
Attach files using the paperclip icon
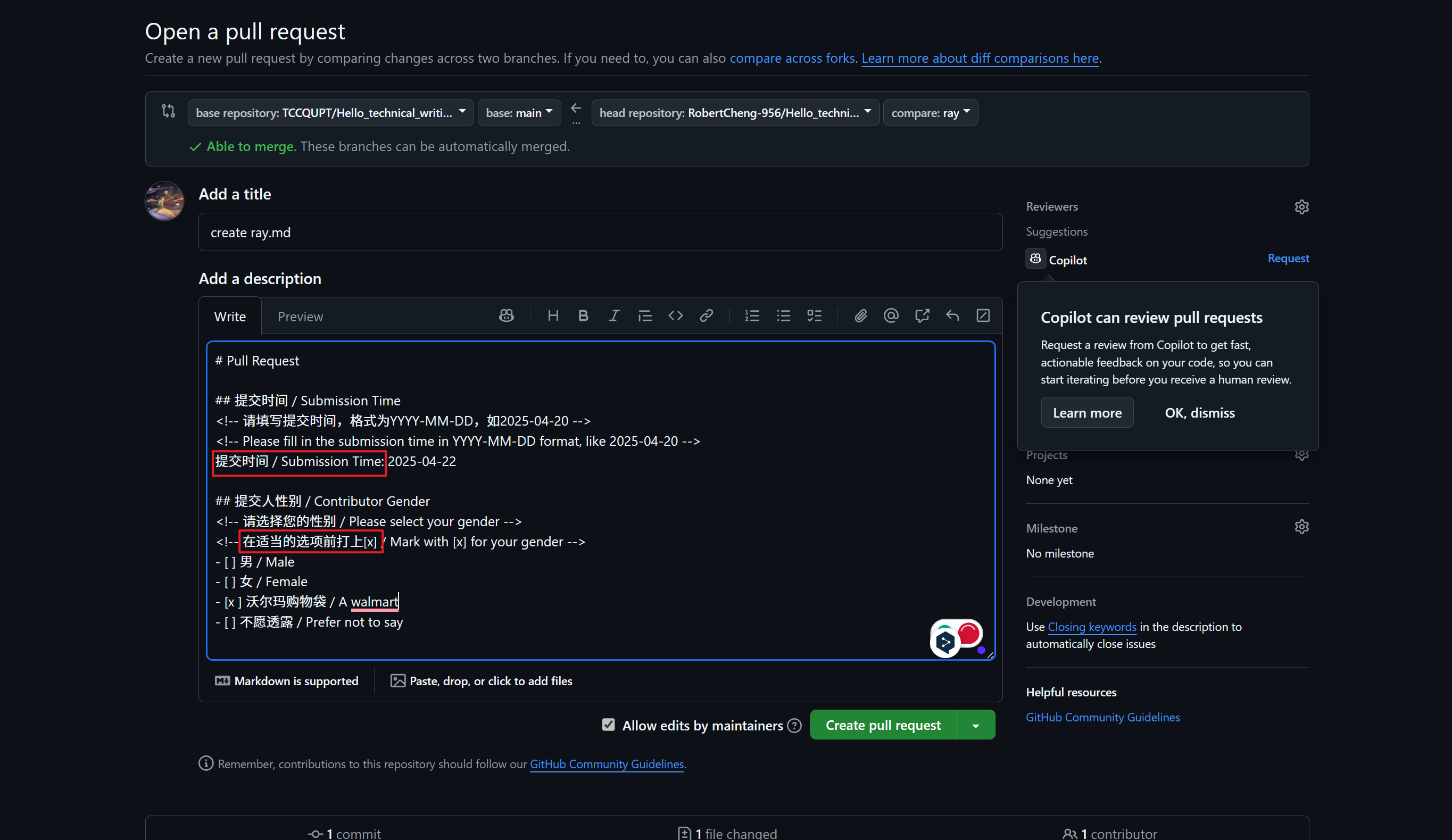[860, 315]
